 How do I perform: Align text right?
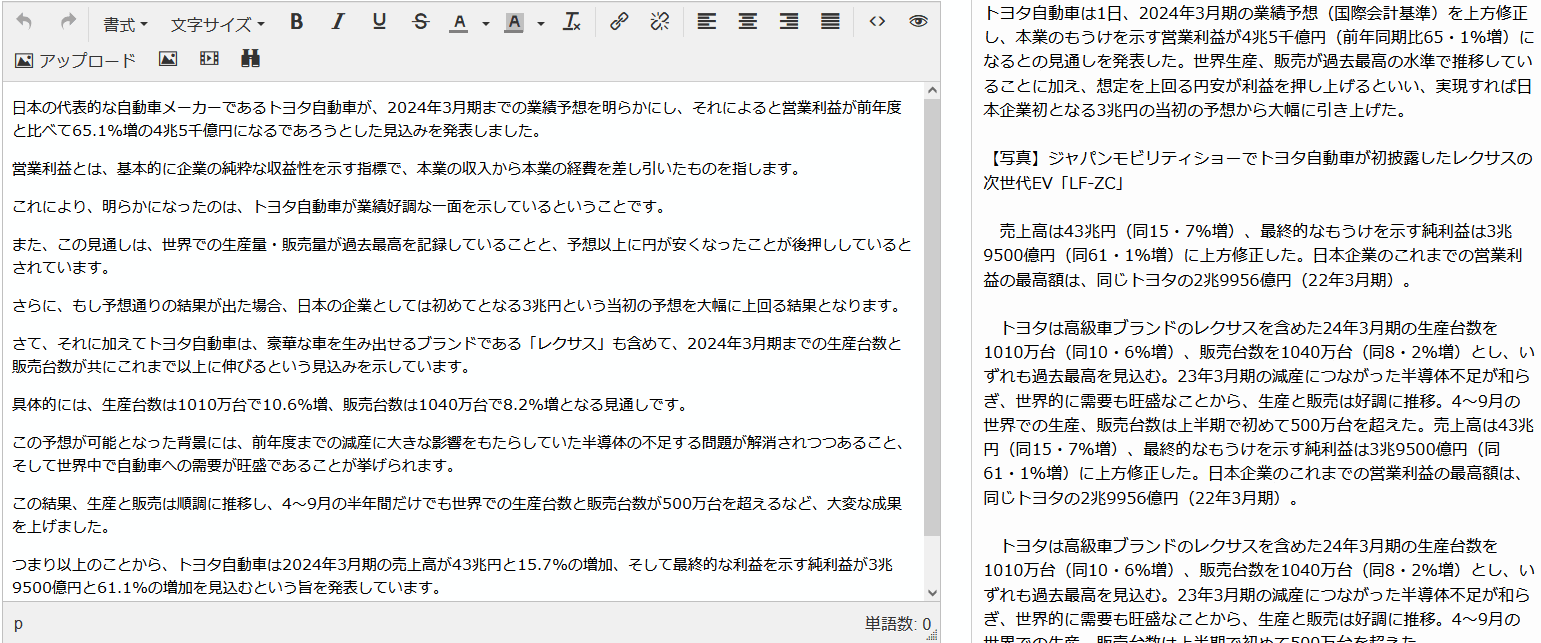[x=789, y=22]
